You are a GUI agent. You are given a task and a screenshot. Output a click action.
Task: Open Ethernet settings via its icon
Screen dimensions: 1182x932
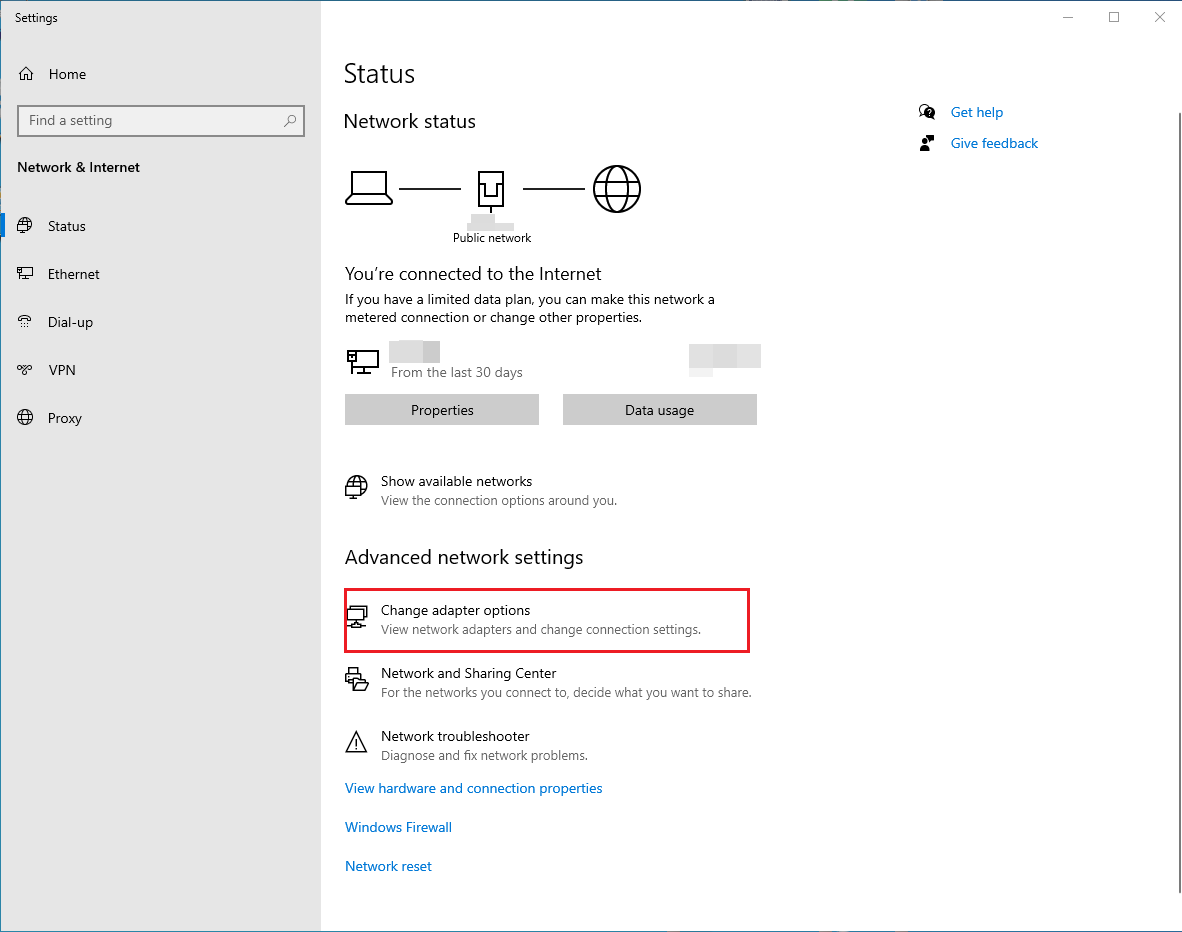coord(26,274)
